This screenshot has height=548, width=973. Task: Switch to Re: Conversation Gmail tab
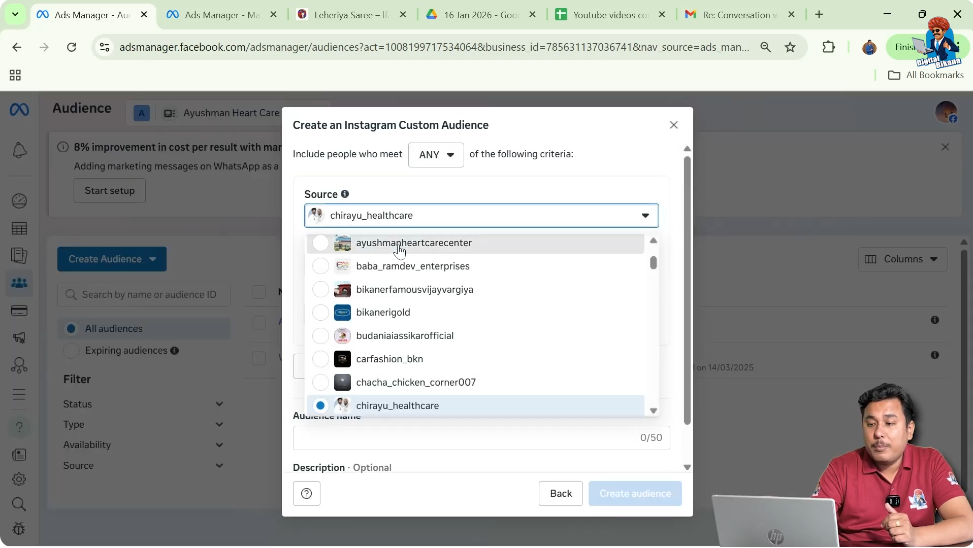click(x=741, y=15)
